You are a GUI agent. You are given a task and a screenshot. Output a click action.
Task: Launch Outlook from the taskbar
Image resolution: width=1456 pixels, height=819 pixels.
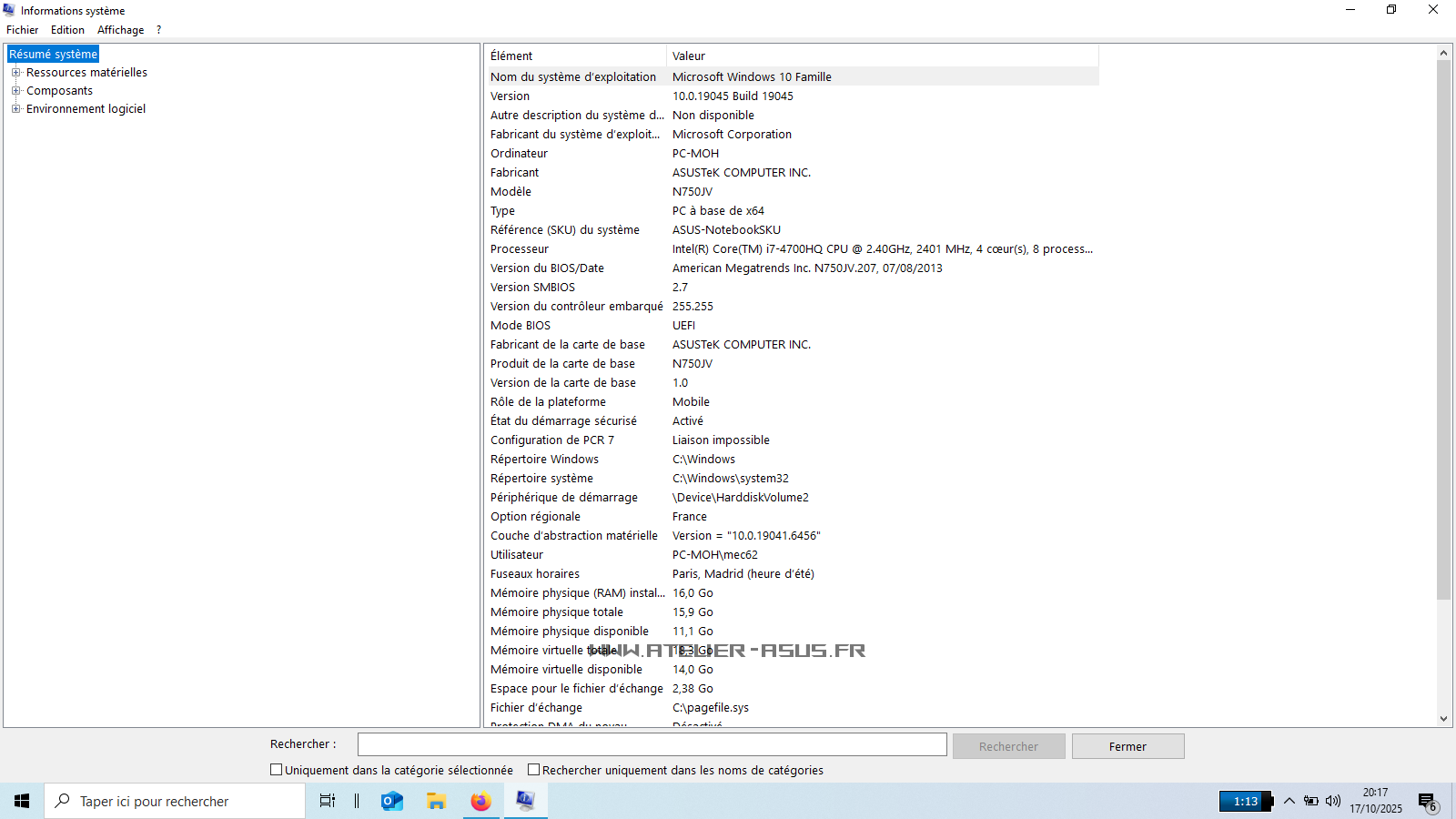click(x=392, y=801)
